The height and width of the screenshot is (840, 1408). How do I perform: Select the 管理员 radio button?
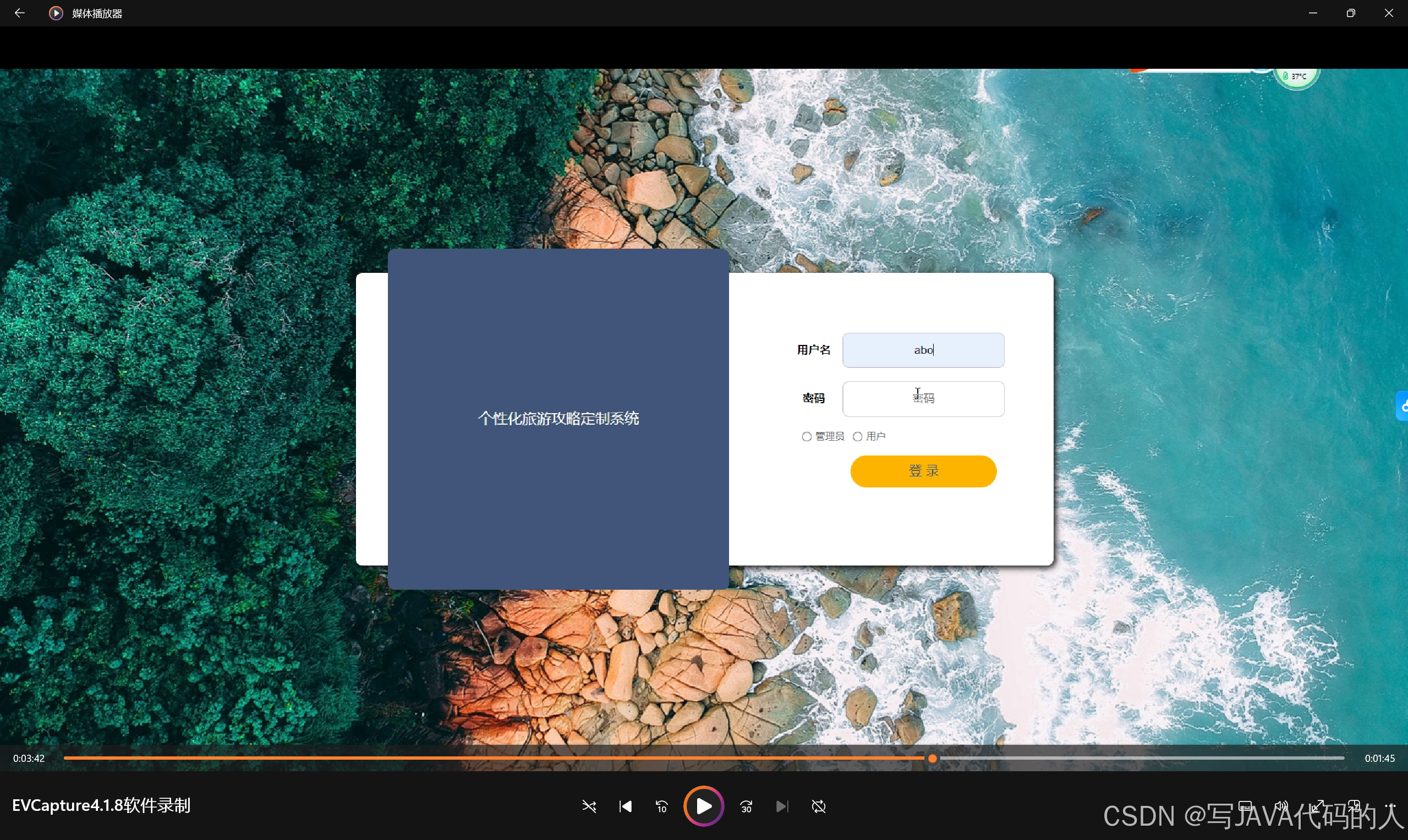pos(807,436)
